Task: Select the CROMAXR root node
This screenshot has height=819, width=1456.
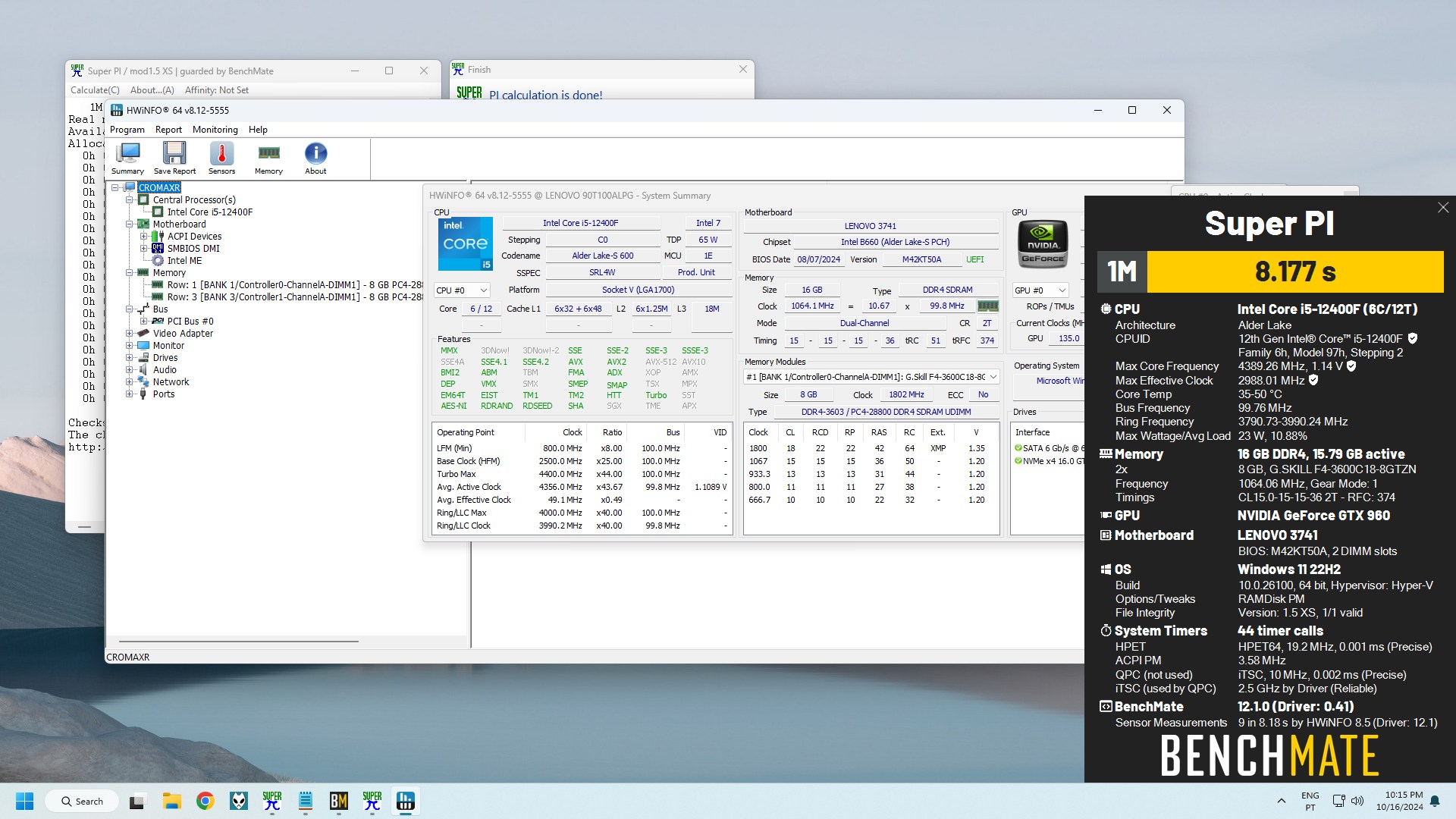Action: tap(159, 188)
